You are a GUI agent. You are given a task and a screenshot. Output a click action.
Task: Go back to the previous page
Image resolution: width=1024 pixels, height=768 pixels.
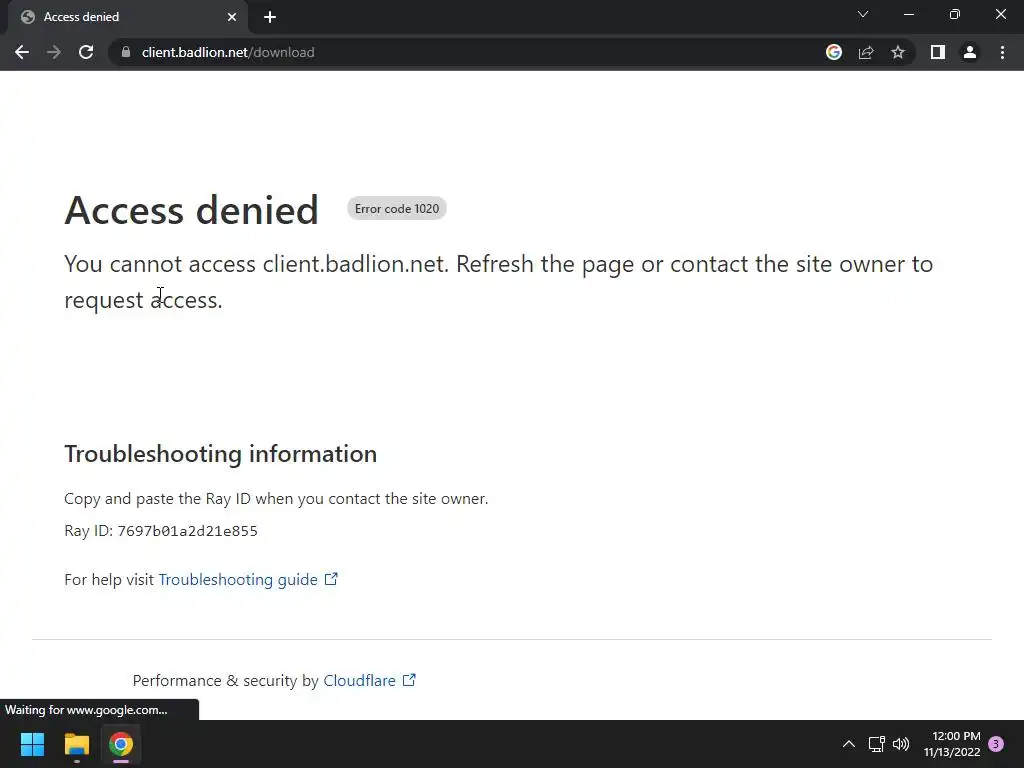click(x=22, y=52)
